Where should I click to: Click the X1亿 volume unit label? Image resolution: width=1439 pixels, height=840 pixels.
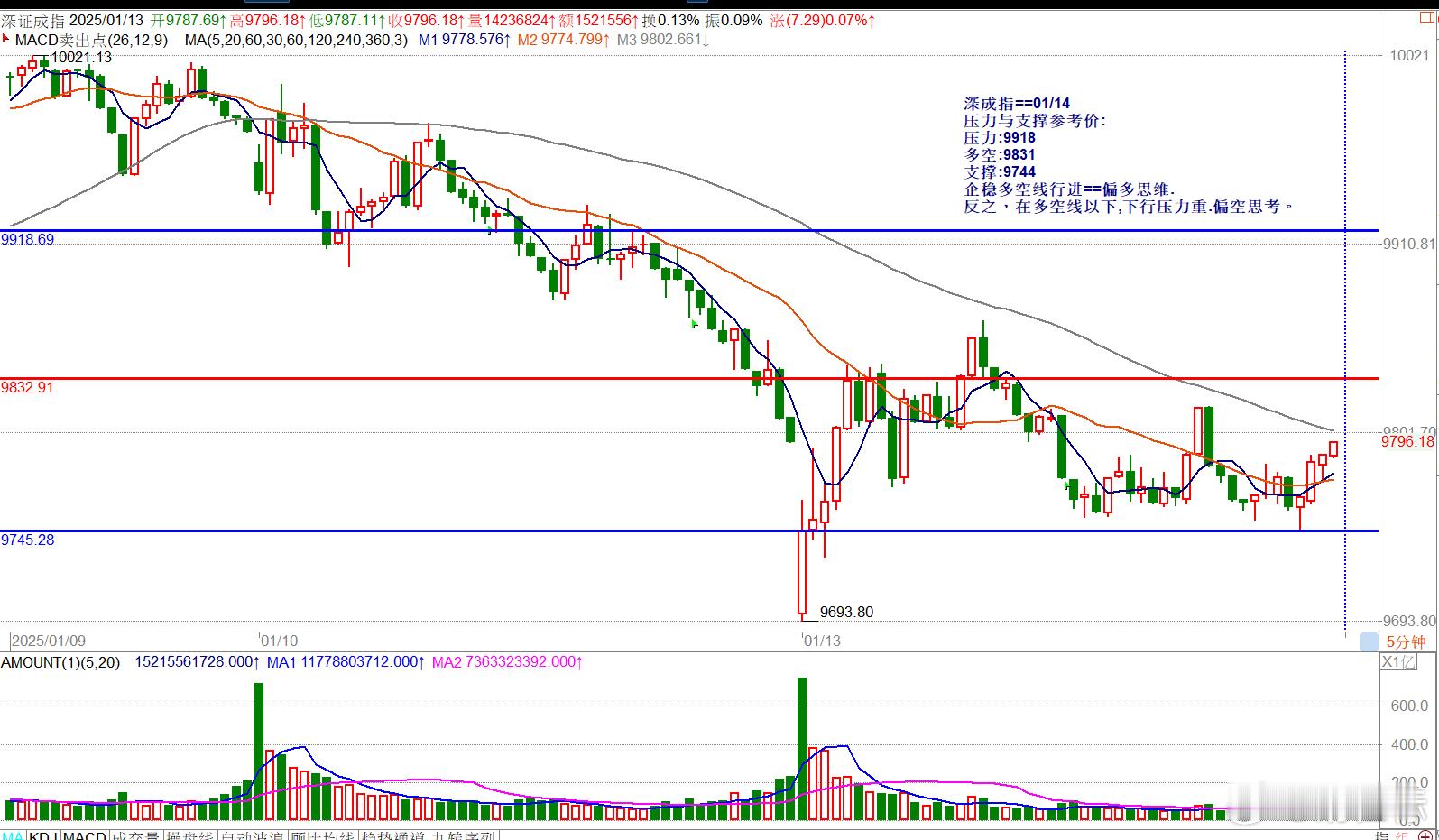[1400, 662]
